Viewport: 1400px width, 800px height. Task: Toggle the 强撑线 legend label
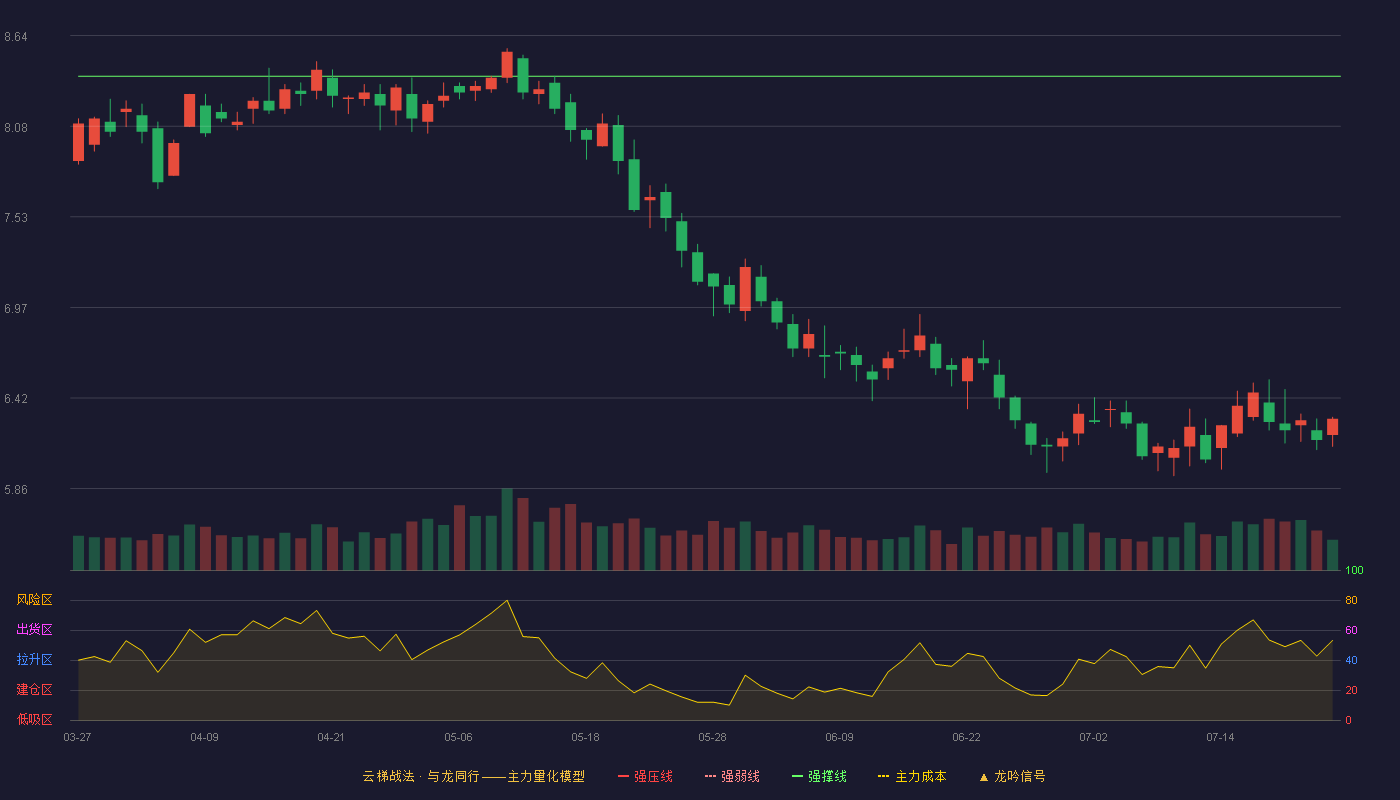[x=827, y=776]
